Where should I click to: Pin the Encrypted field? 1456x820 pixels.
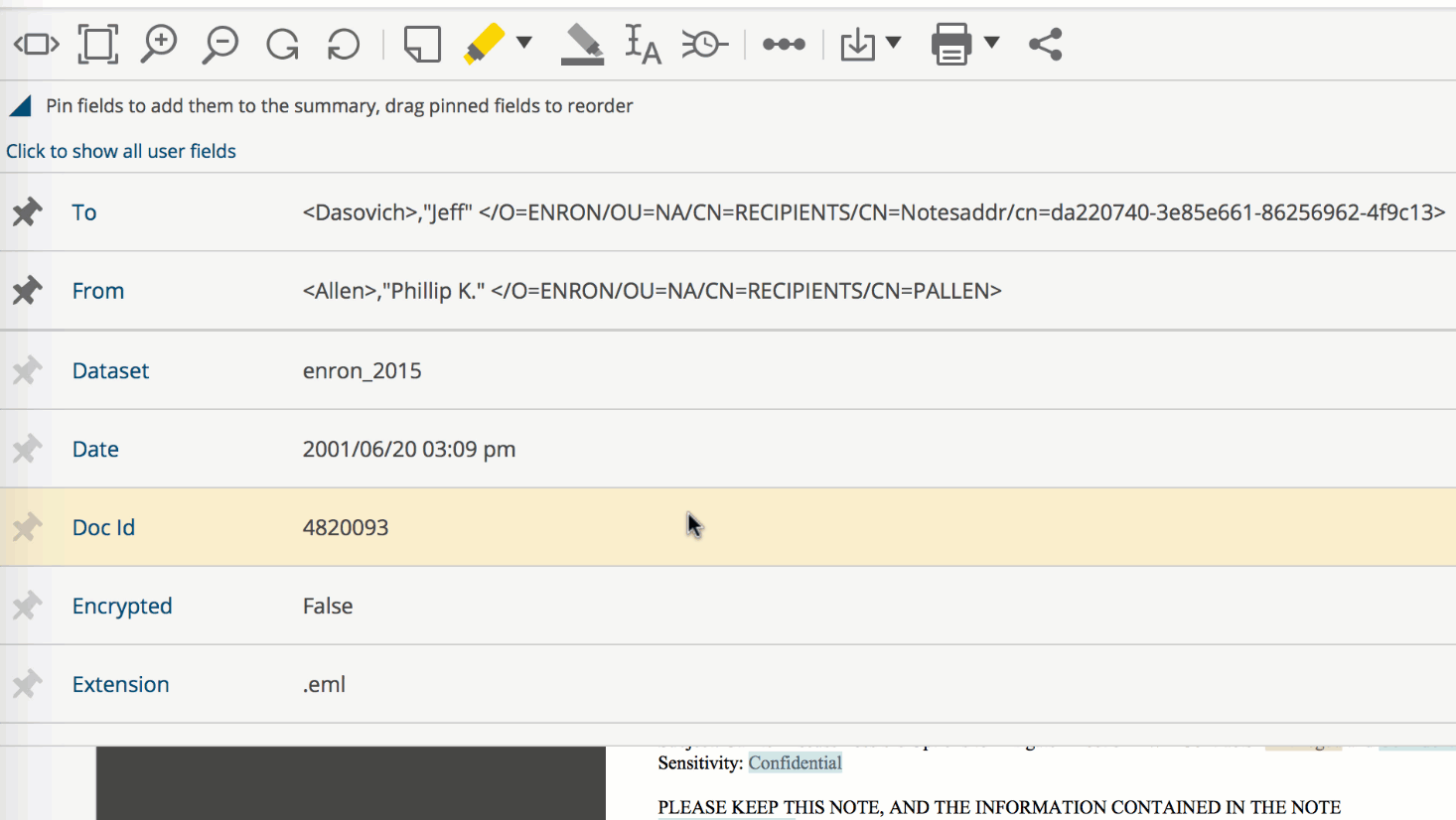(x=27, y=606)
